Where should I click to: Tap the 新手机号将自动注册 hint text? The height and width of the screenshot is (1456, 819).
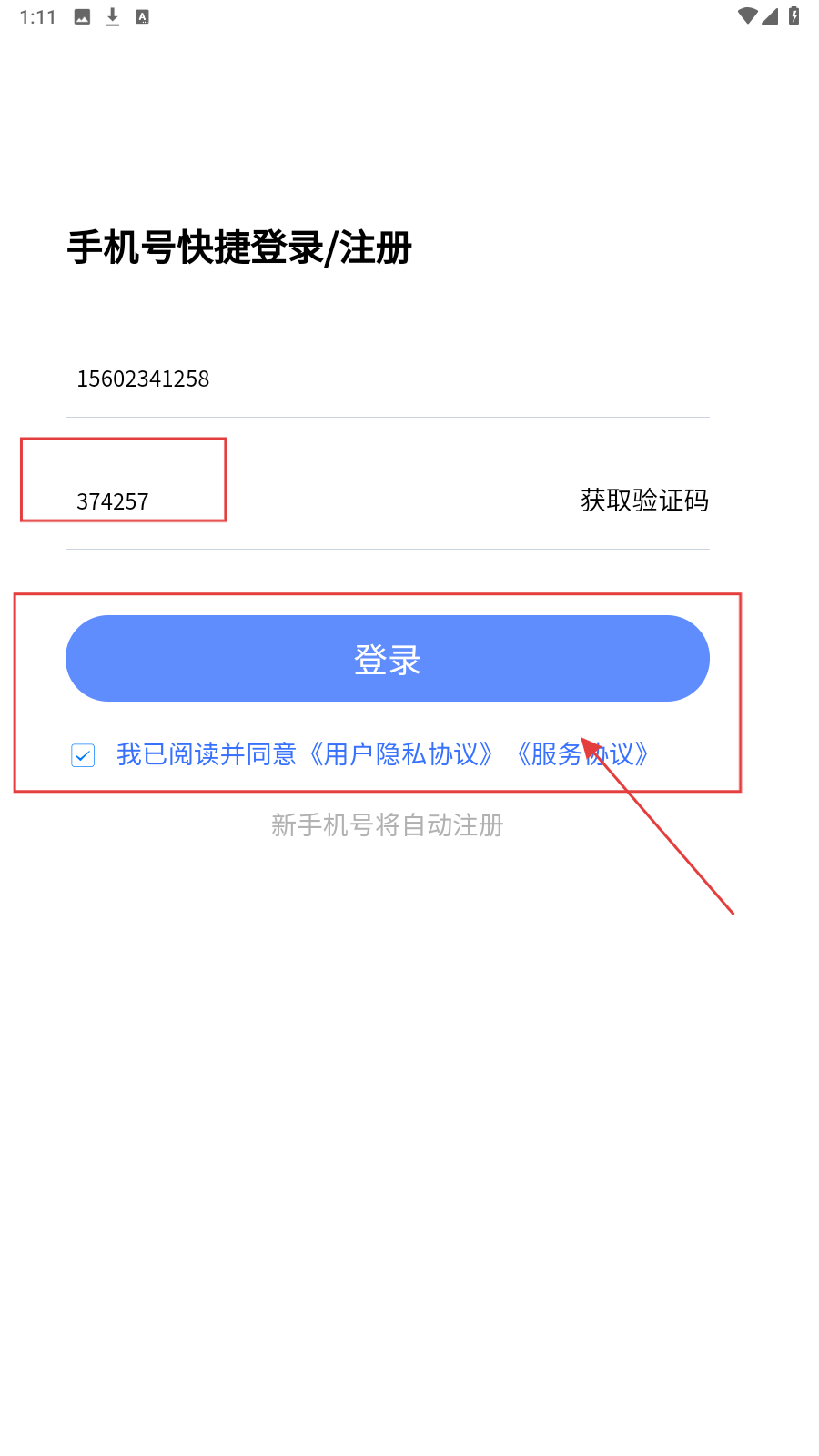pos(388,825)
